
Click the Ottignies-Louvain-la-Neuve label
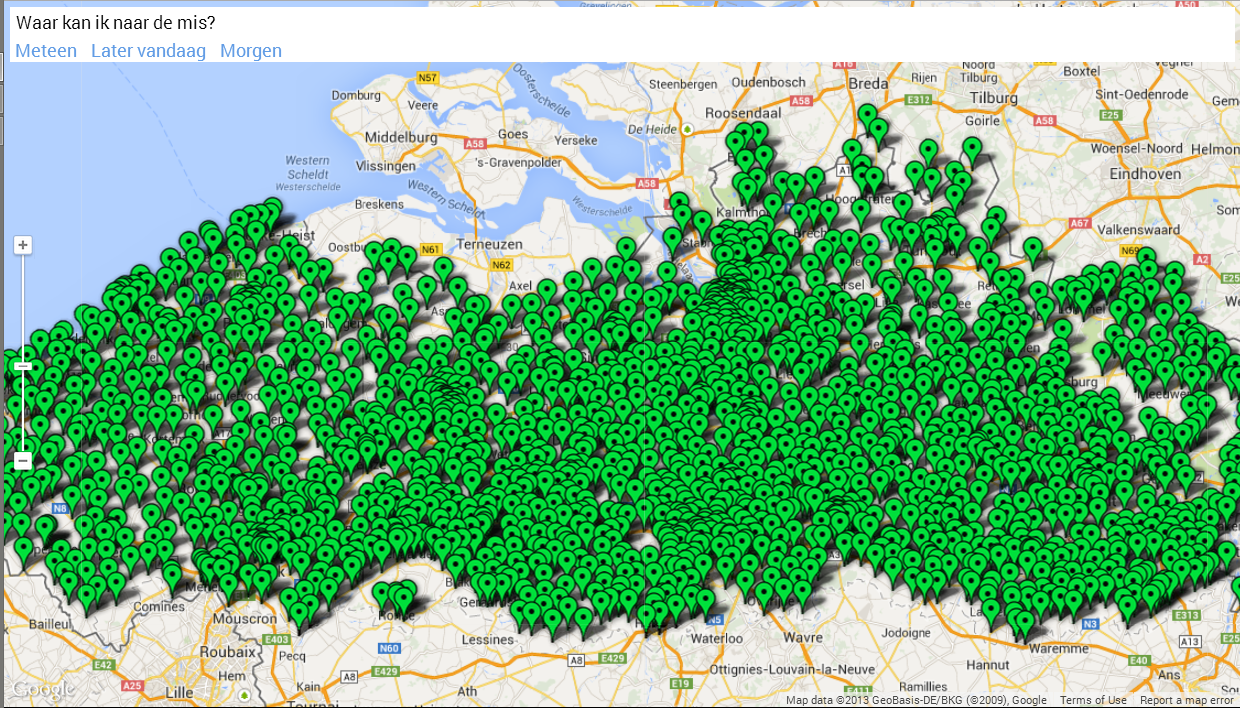791,668
